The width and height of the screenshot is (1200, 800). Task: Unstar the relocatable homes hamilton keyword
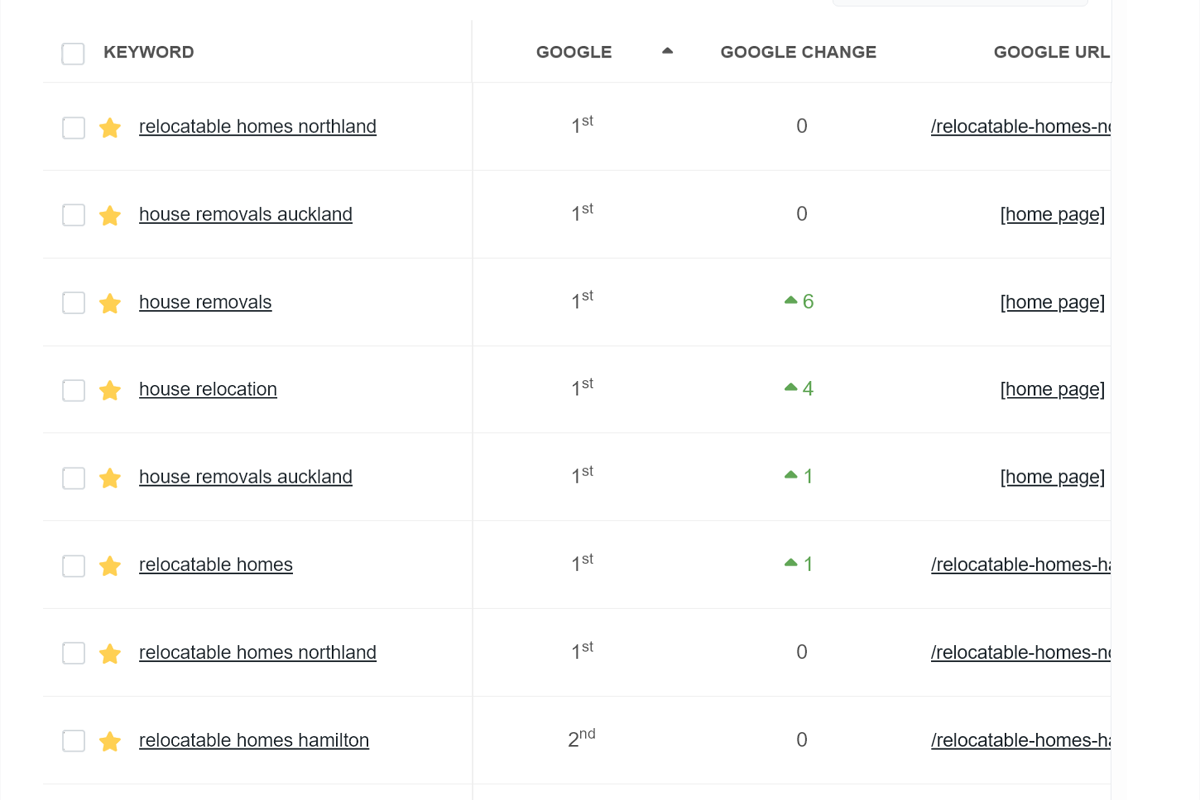point(110,741)
